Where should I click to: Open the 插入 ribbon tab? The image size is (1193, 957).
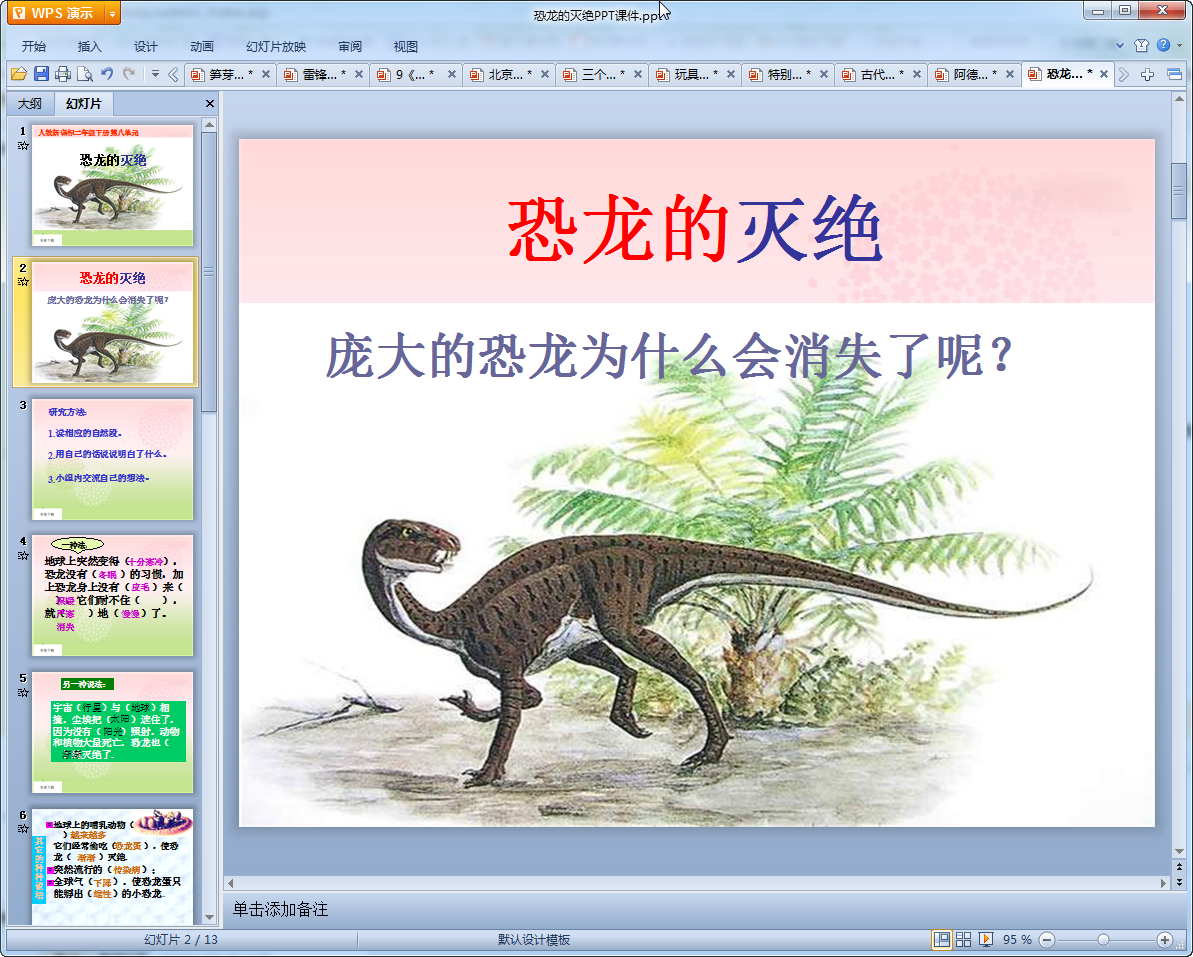(x=90, y=46)
